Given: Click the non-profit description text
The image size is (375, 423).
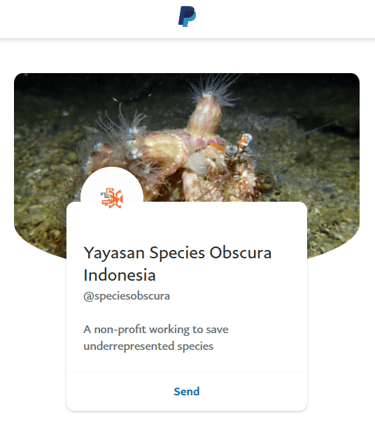Looking at the screenshot, I should tap(156, 338).
